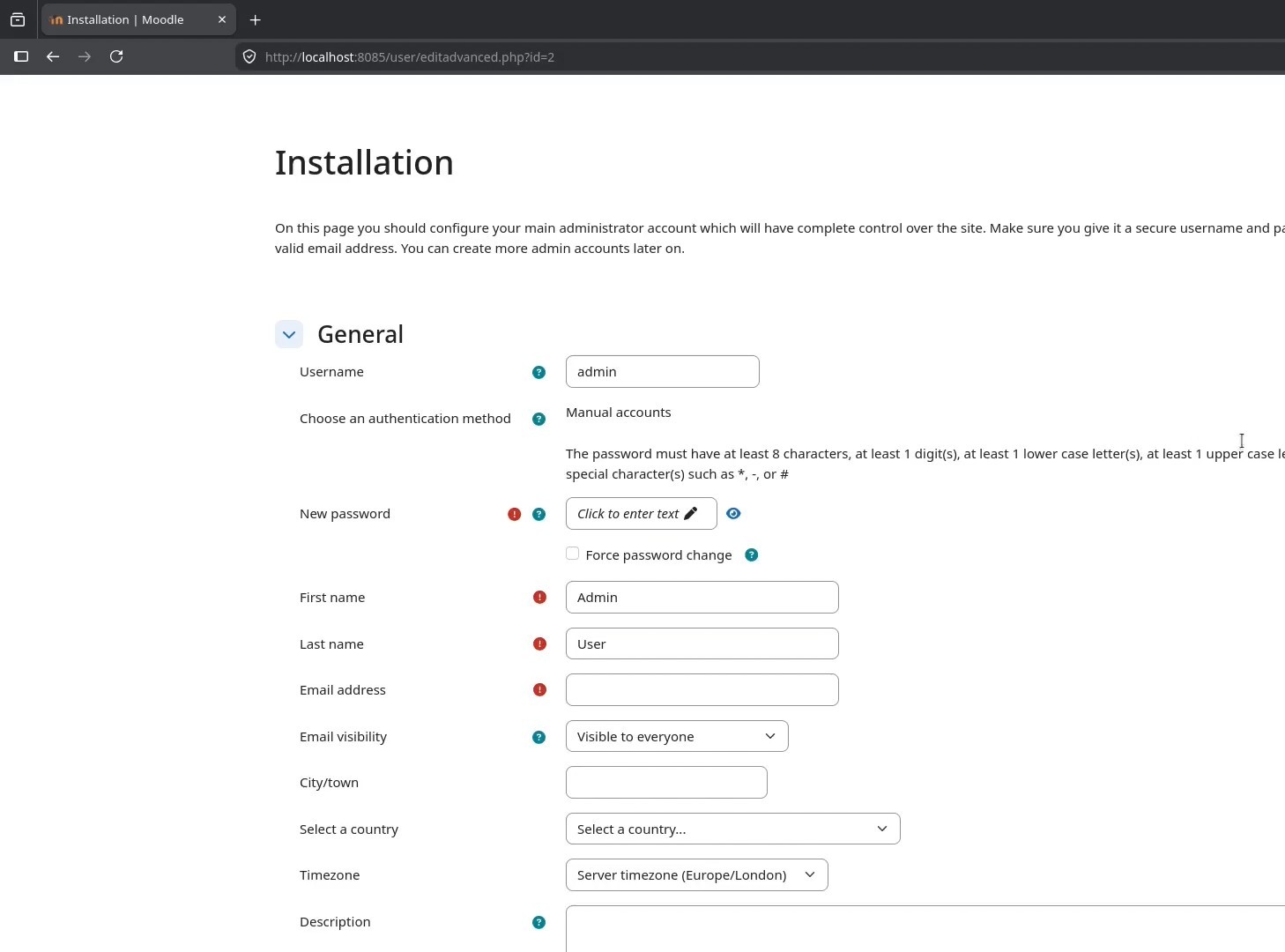Click the First name field
Image resolution: width=1285 pixels, height=952 pixels.
(x=702, y=597)
